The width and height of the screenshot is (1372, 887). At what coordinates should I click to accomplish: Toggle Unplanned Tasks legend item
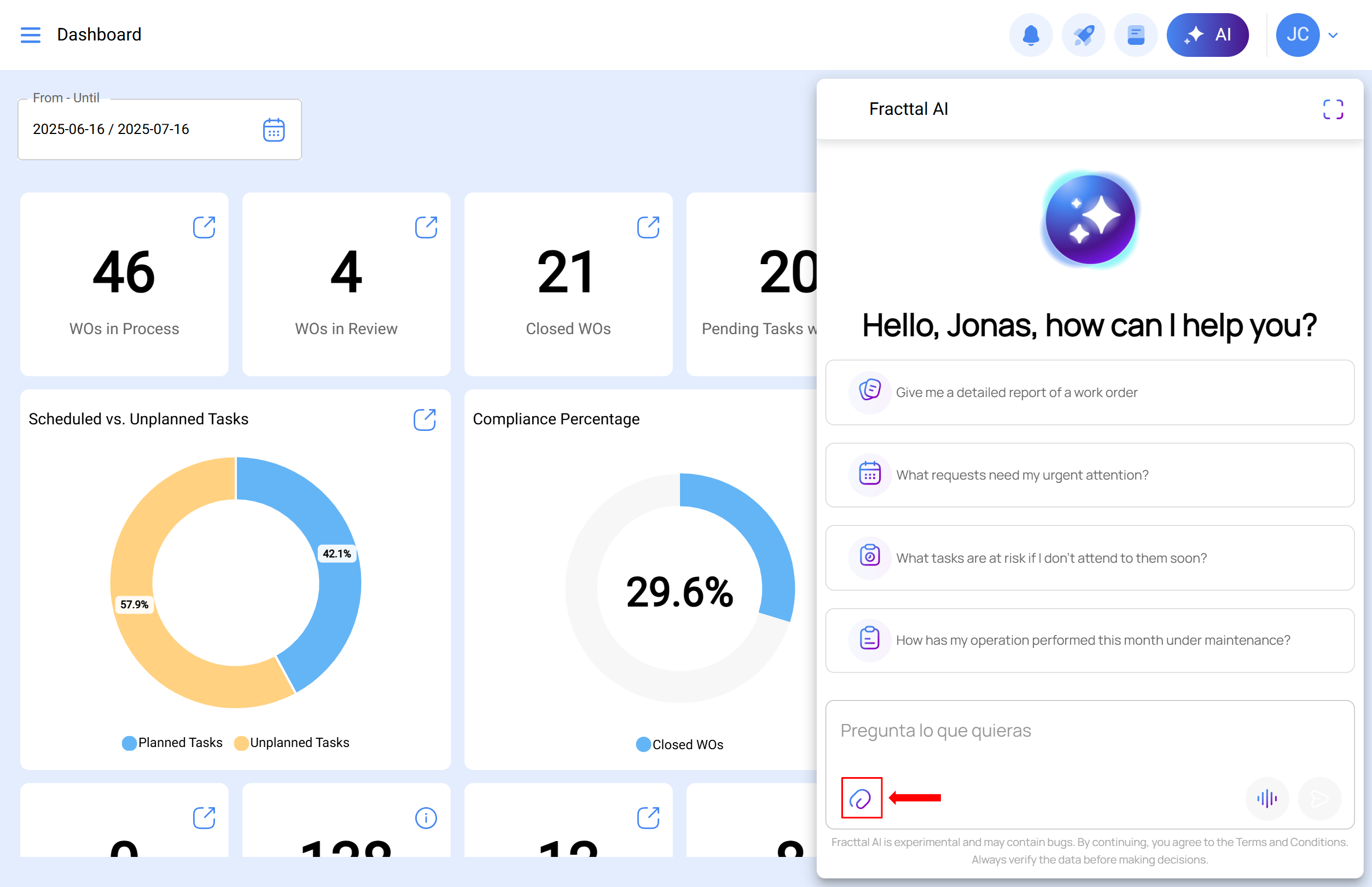292,743
